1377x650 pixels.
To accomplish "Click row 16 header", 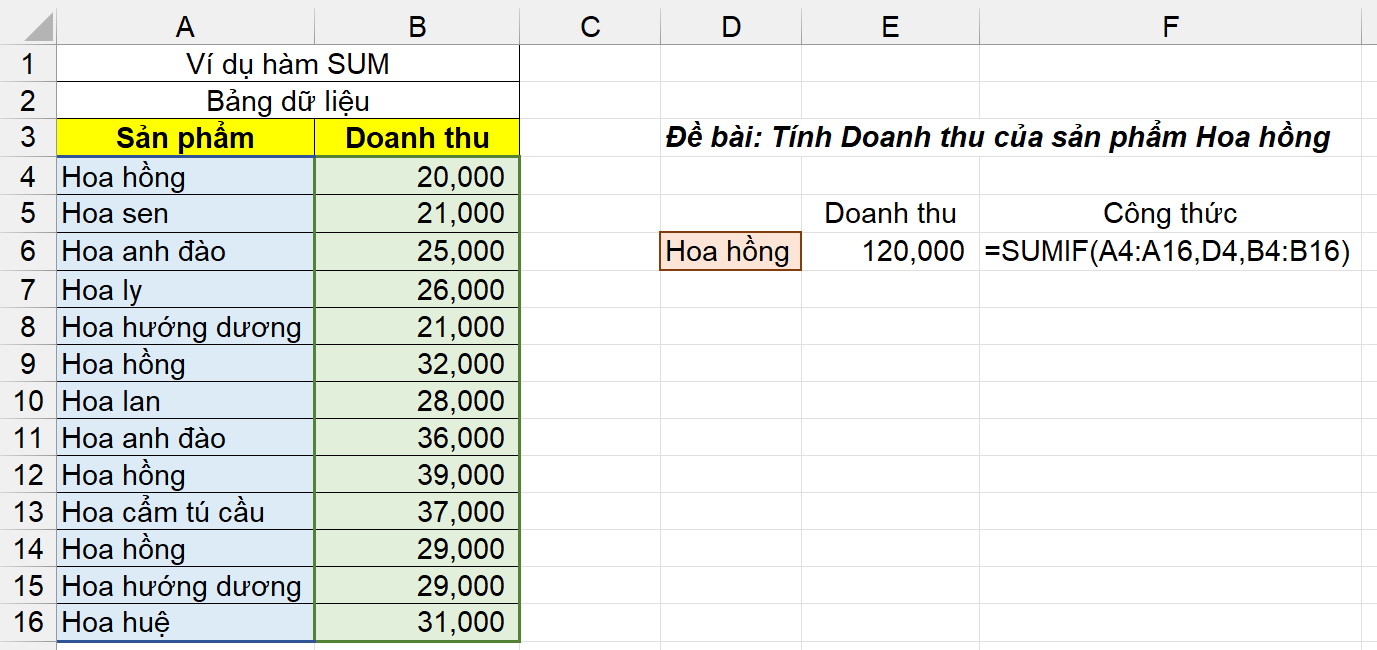I will [x=28, y=622].
